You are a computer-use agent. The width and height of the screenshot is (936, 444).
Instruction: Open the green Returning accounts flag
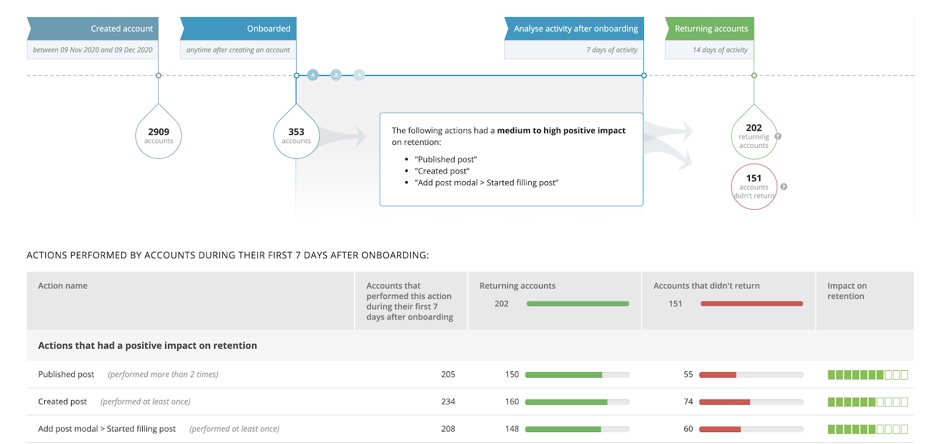[709, 29]
